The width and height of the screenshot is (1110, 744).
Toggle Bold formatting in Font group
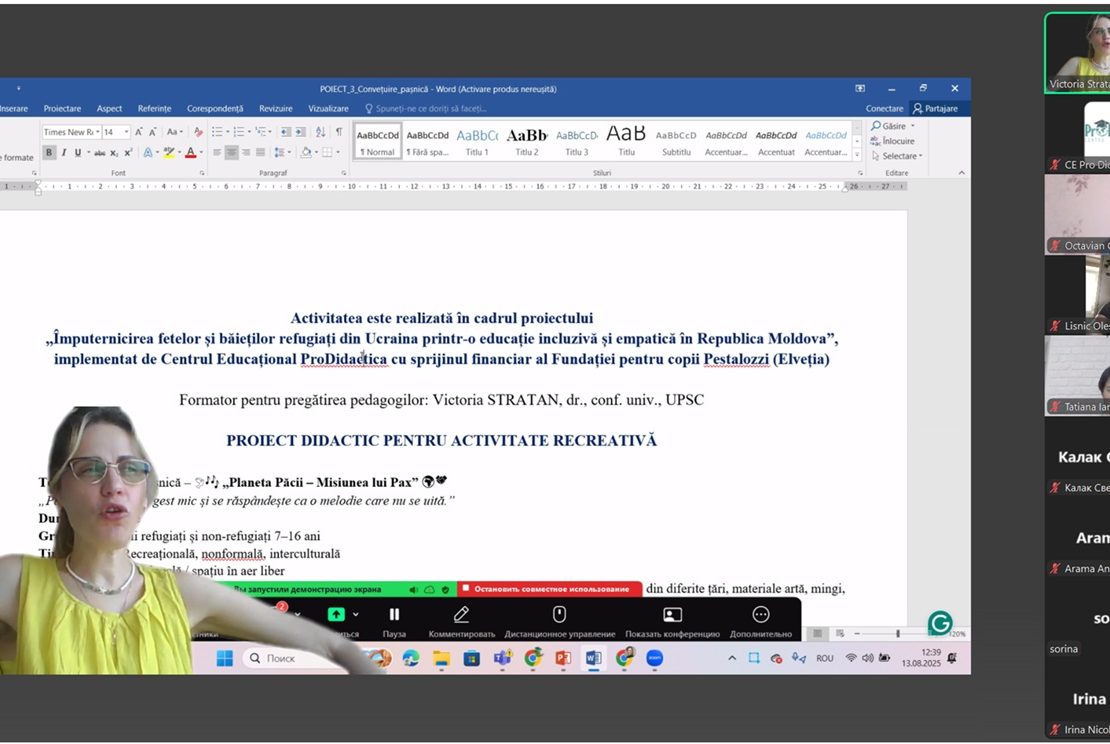[49, 152]
